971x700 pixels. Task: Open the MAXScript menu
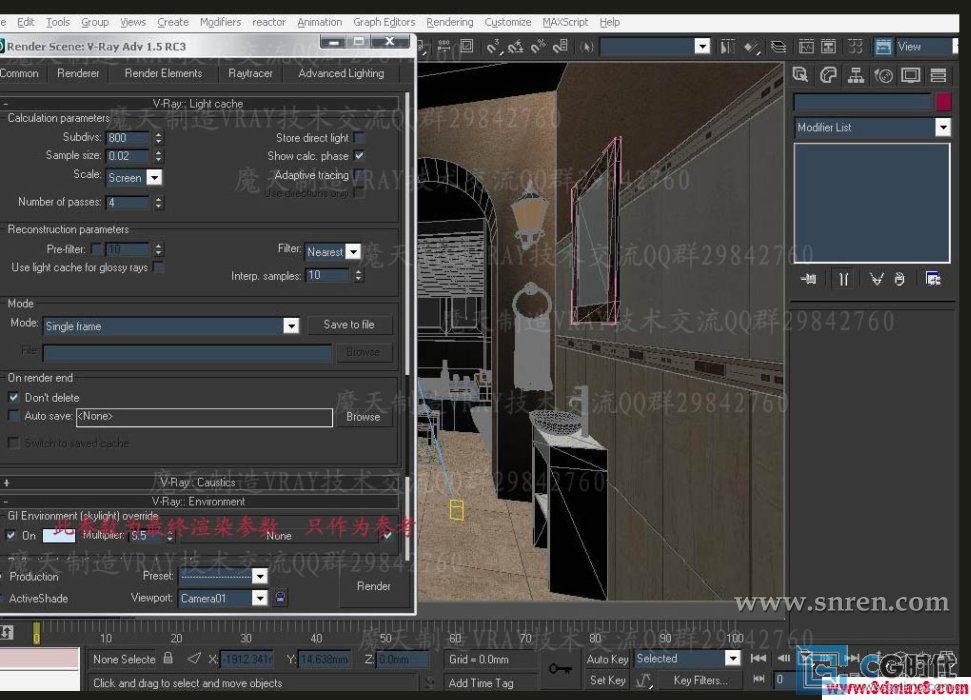(565, 22)
